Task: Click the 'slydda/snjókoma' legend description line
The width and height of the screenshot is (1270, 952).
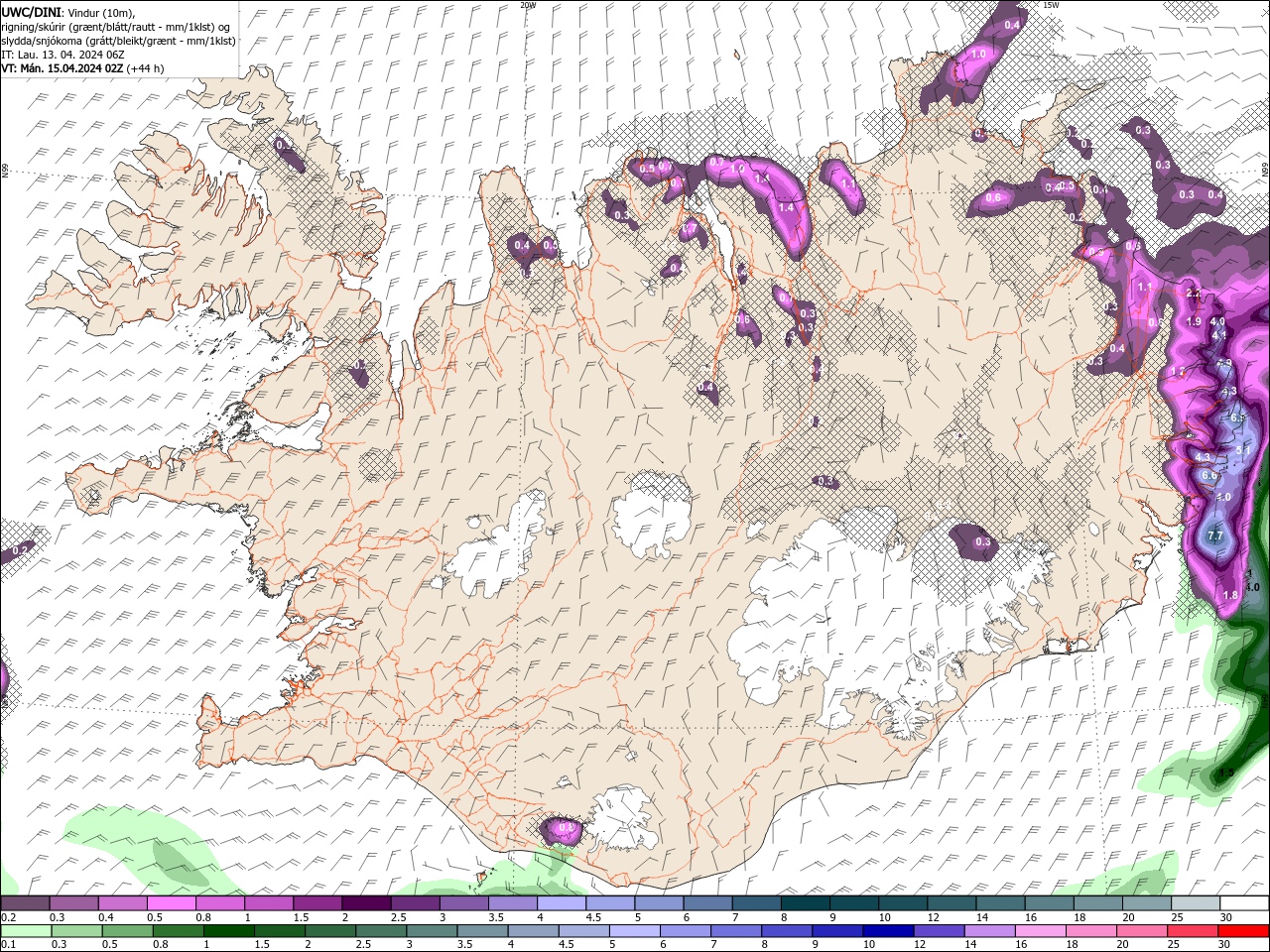Action: tap(118, 41)
